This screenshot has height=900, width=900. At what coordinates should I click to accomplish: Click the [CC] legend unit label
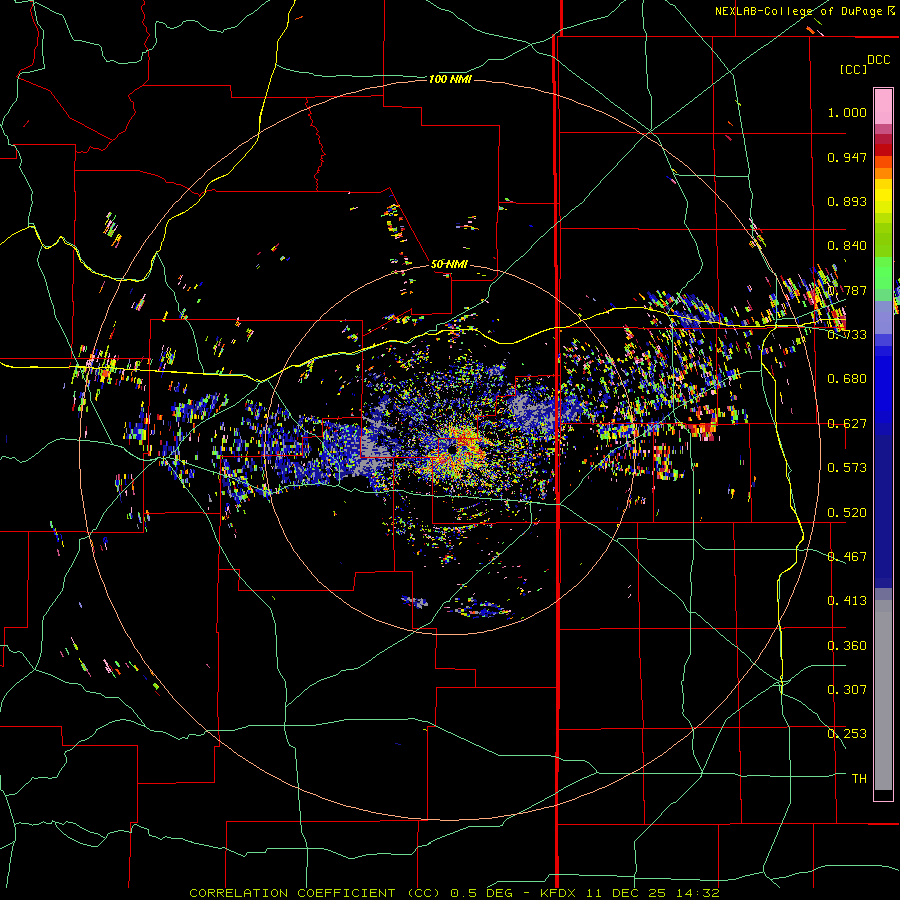[853, 69]
